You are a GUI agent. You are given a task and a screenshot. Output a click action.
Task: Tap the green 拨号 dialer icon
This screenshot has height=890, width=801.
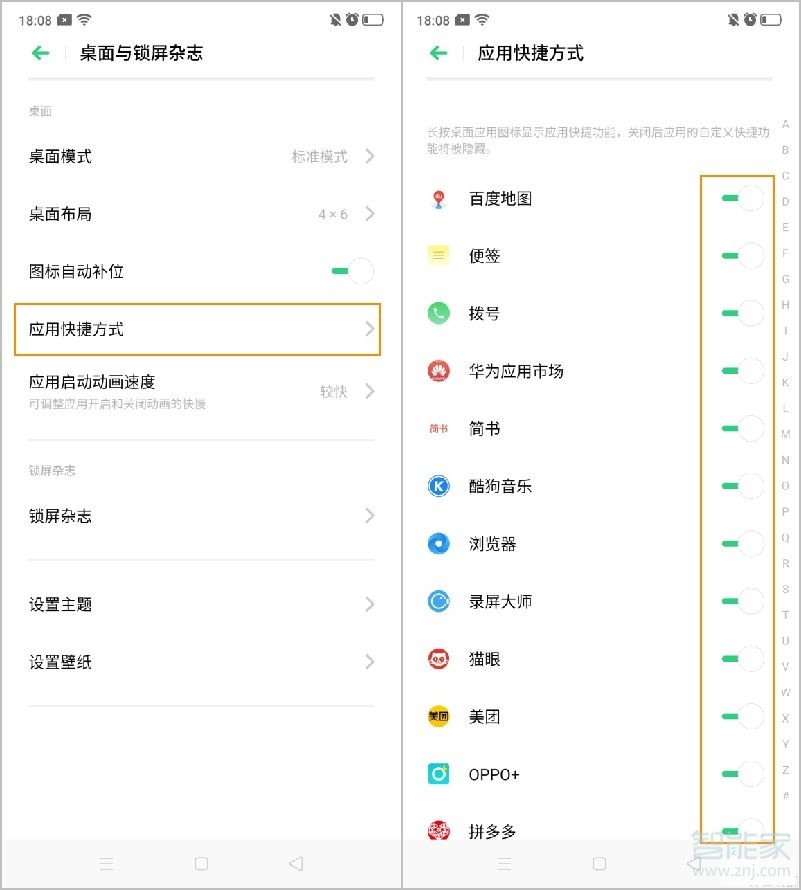435,313
